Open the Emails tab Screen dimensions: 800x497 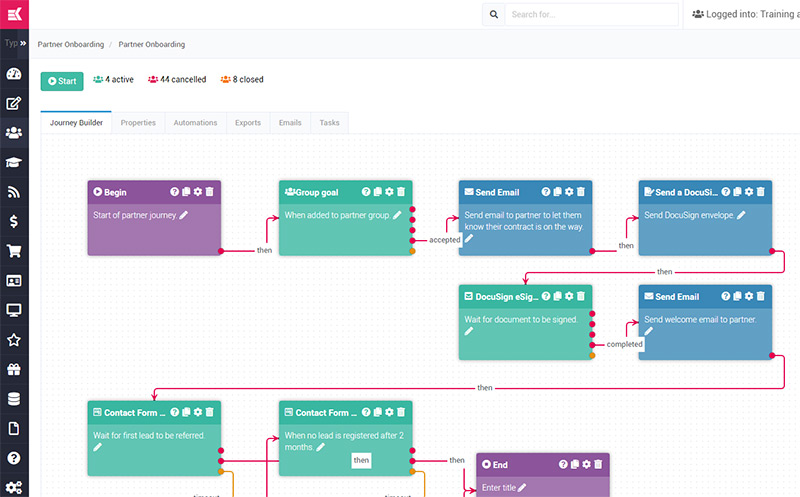pos(290,123)
